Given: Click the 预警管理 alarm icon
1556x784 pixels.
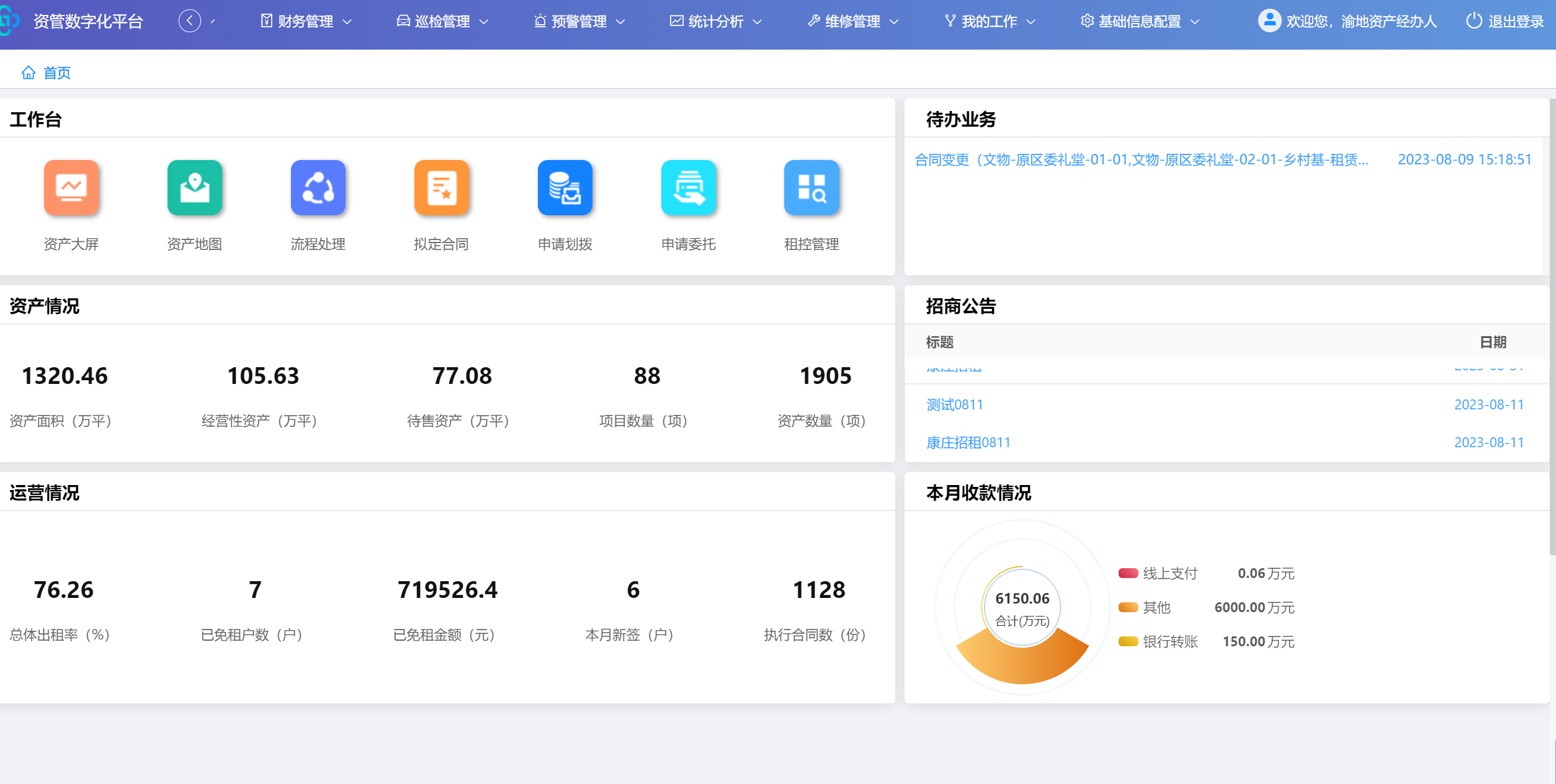Looking at the screenshot, I should tap(540, 21).
